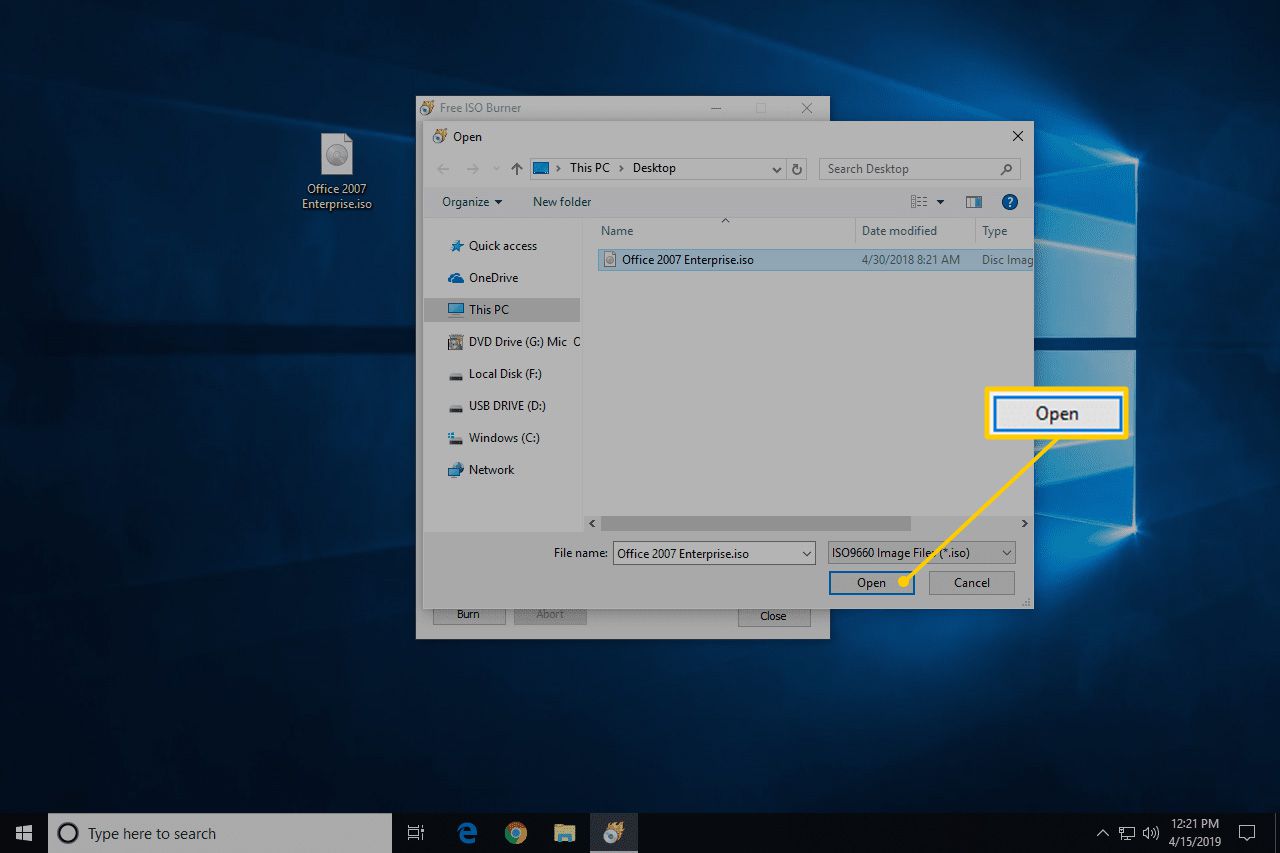Go up one folder level arrow
Viewport: 1280px width, 853px height.
pos(516,169)
